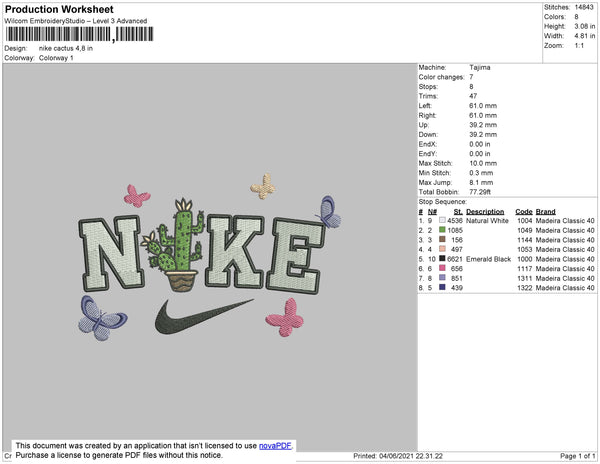This screenshot has height=464, width=600.
Task: Select the pink butterfly below the letter E
Action: 286,317
